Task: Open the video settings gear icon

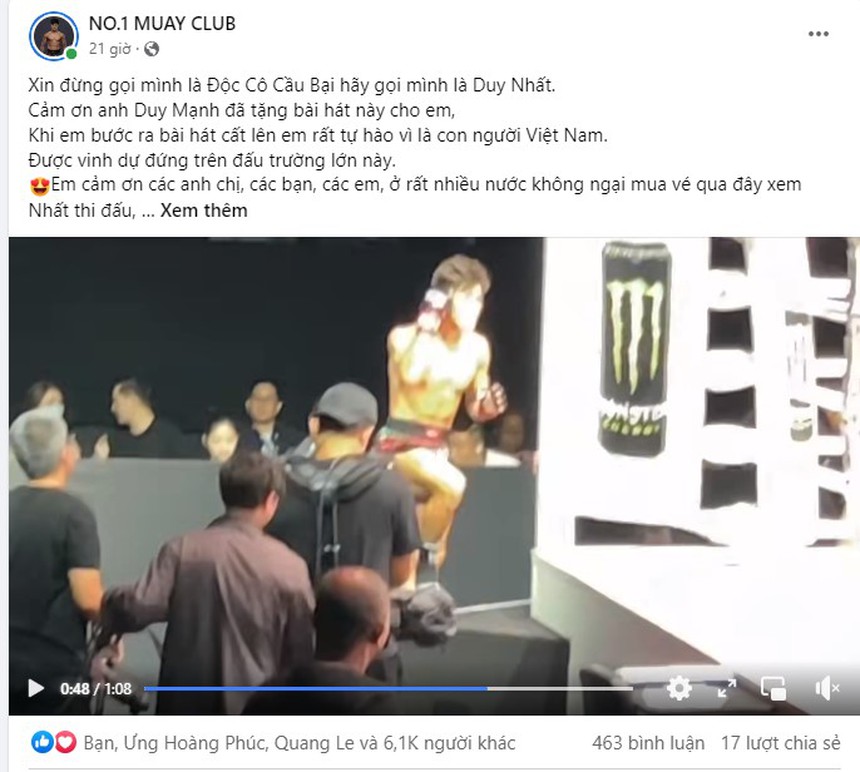Action: (679, 688)
